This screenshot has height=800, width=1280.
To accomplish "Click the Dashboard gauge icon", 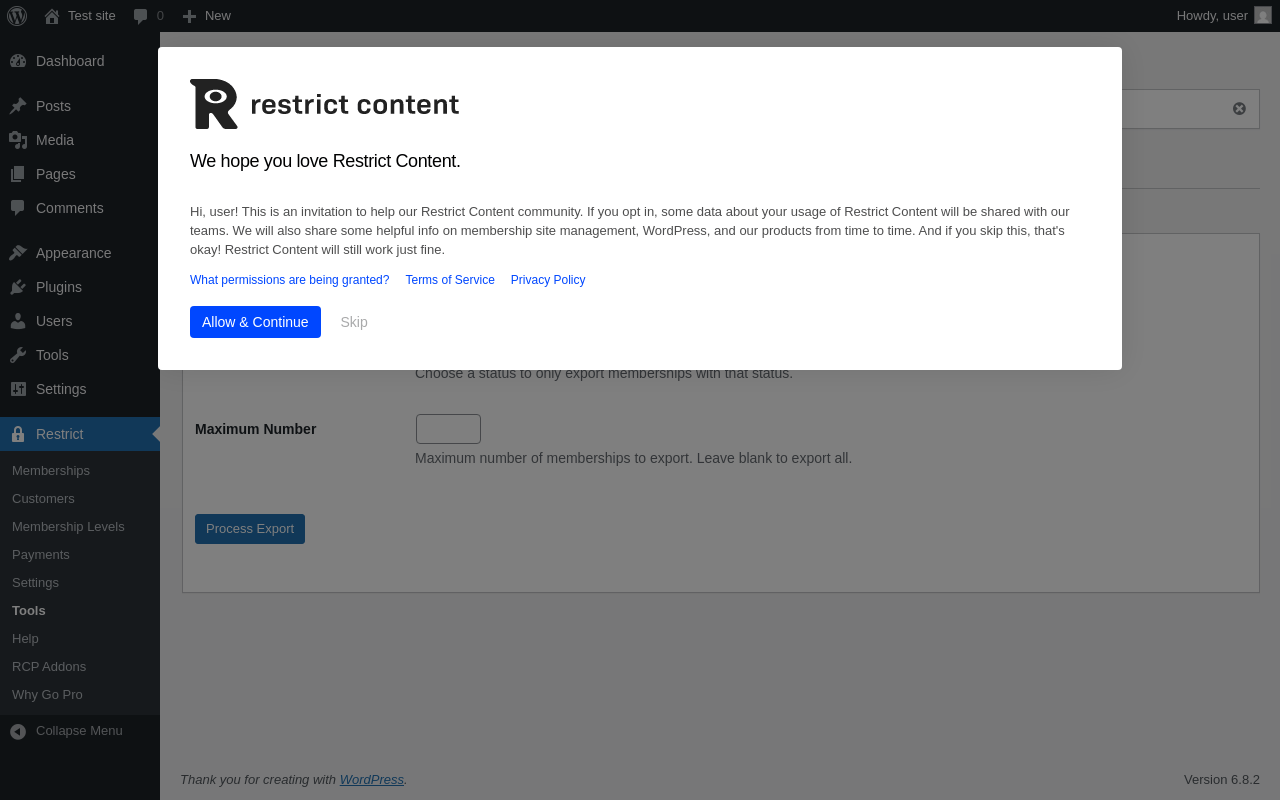I will [x=18, y=61].
